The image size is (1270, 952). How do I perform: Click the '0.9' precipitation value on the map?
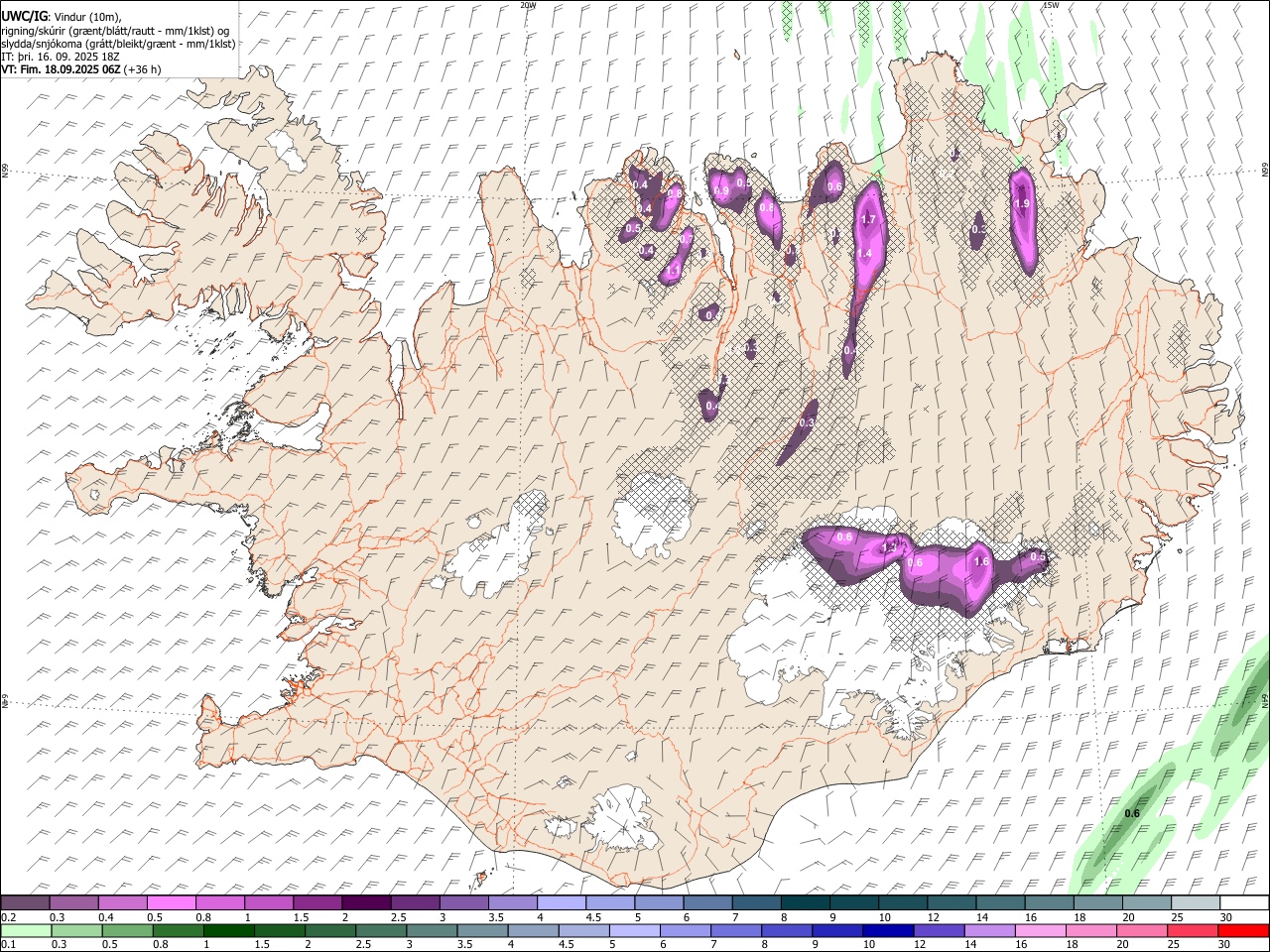point(721,190)
